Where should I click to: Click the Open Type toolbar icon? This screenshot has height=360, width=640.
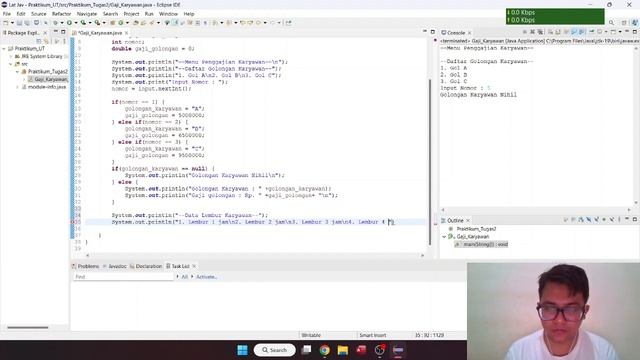[136, 23]
